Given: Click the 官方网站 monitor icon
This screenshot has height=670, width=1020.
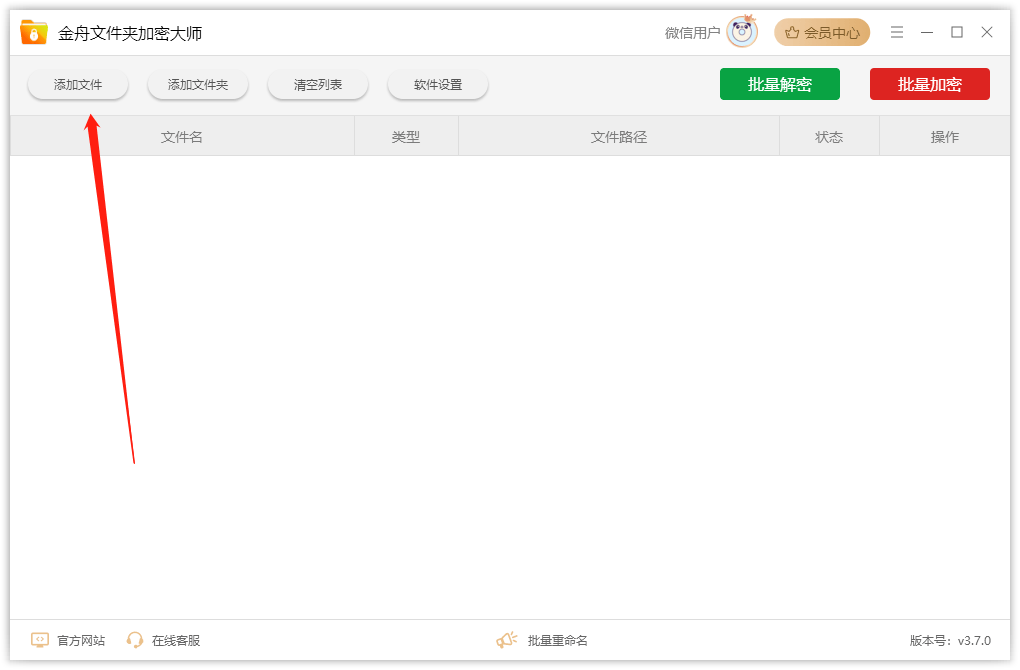Looking at the screenshot, I should pos(40,640).
